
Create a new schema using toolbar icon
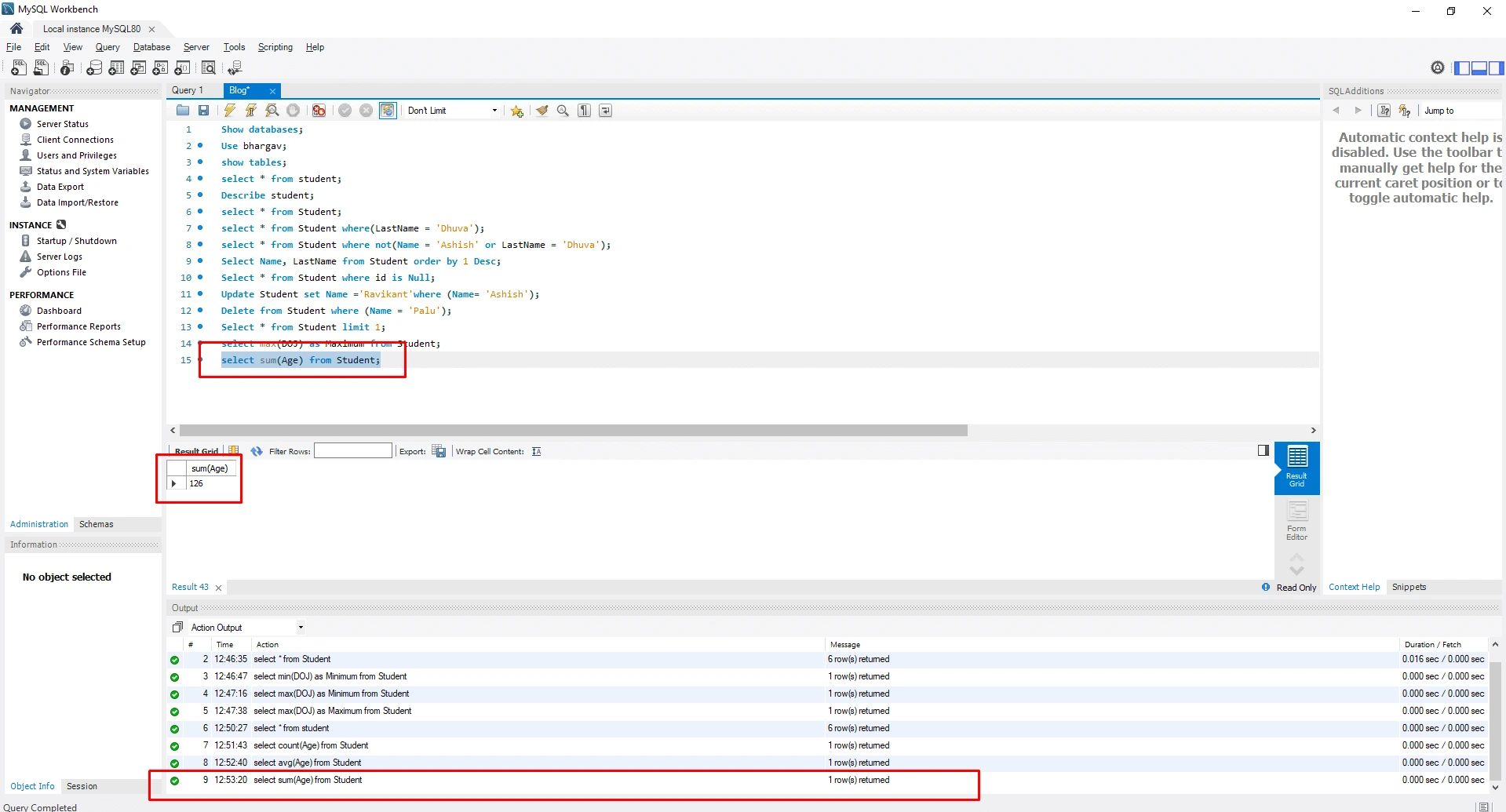94,68
